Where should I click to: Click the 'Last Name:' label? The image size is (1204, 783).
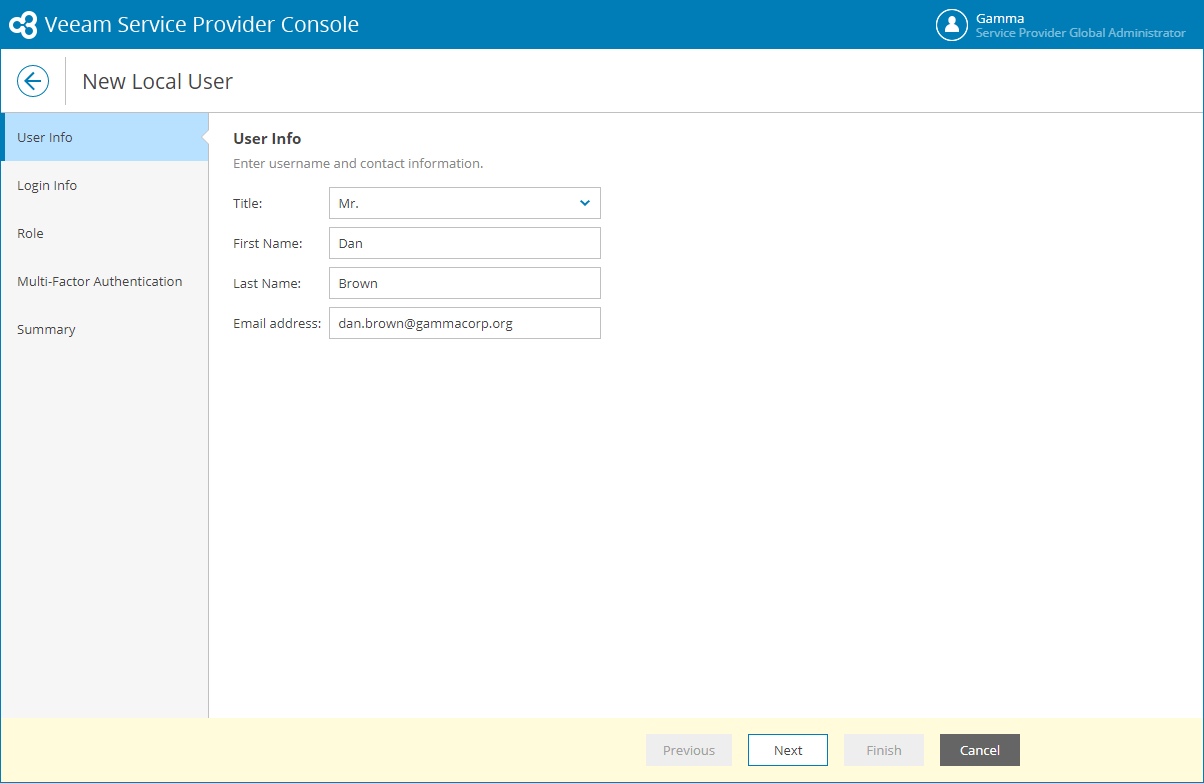click(267, 283)
